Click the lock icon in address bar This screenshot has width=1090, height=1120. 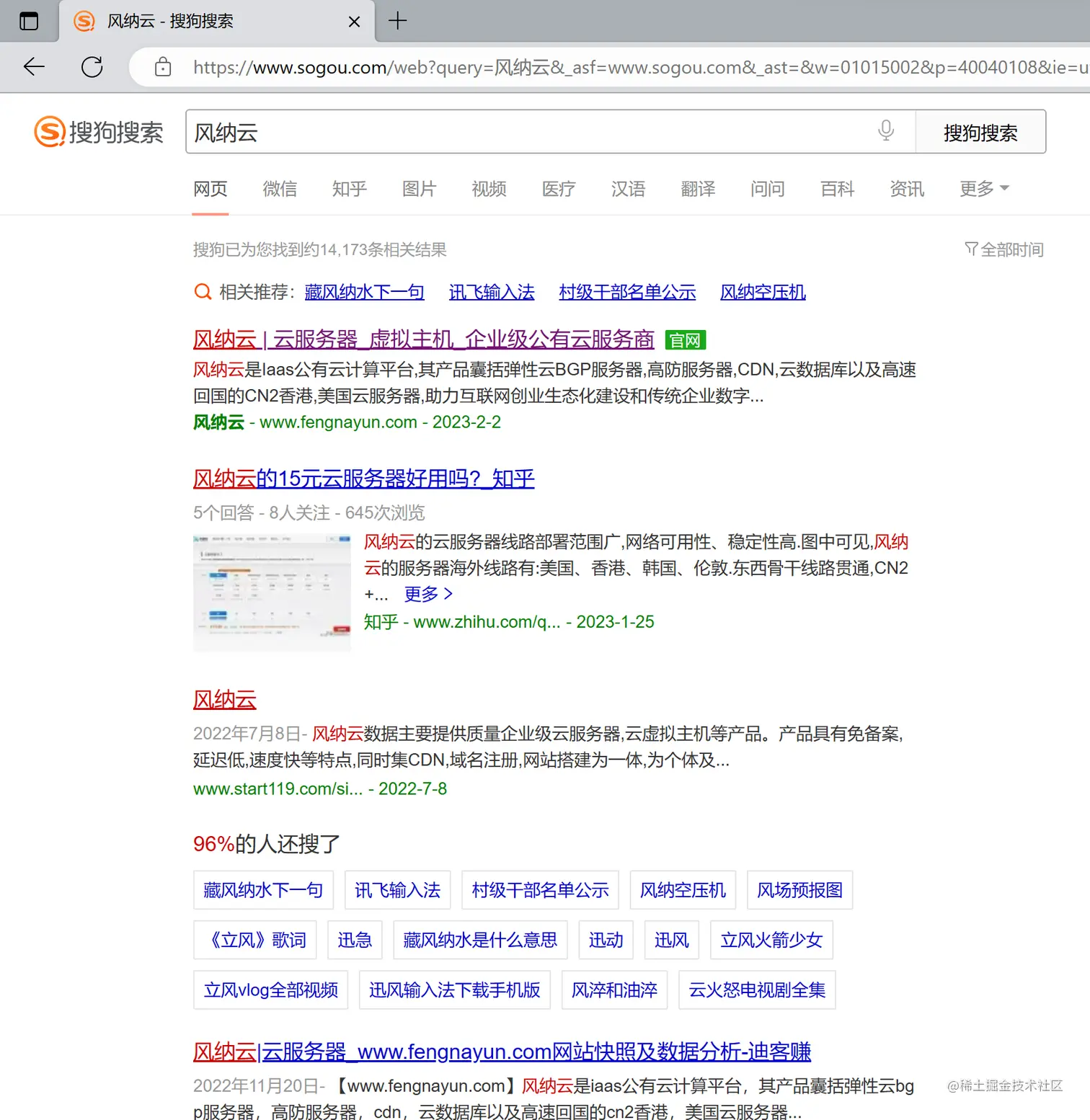163,67
